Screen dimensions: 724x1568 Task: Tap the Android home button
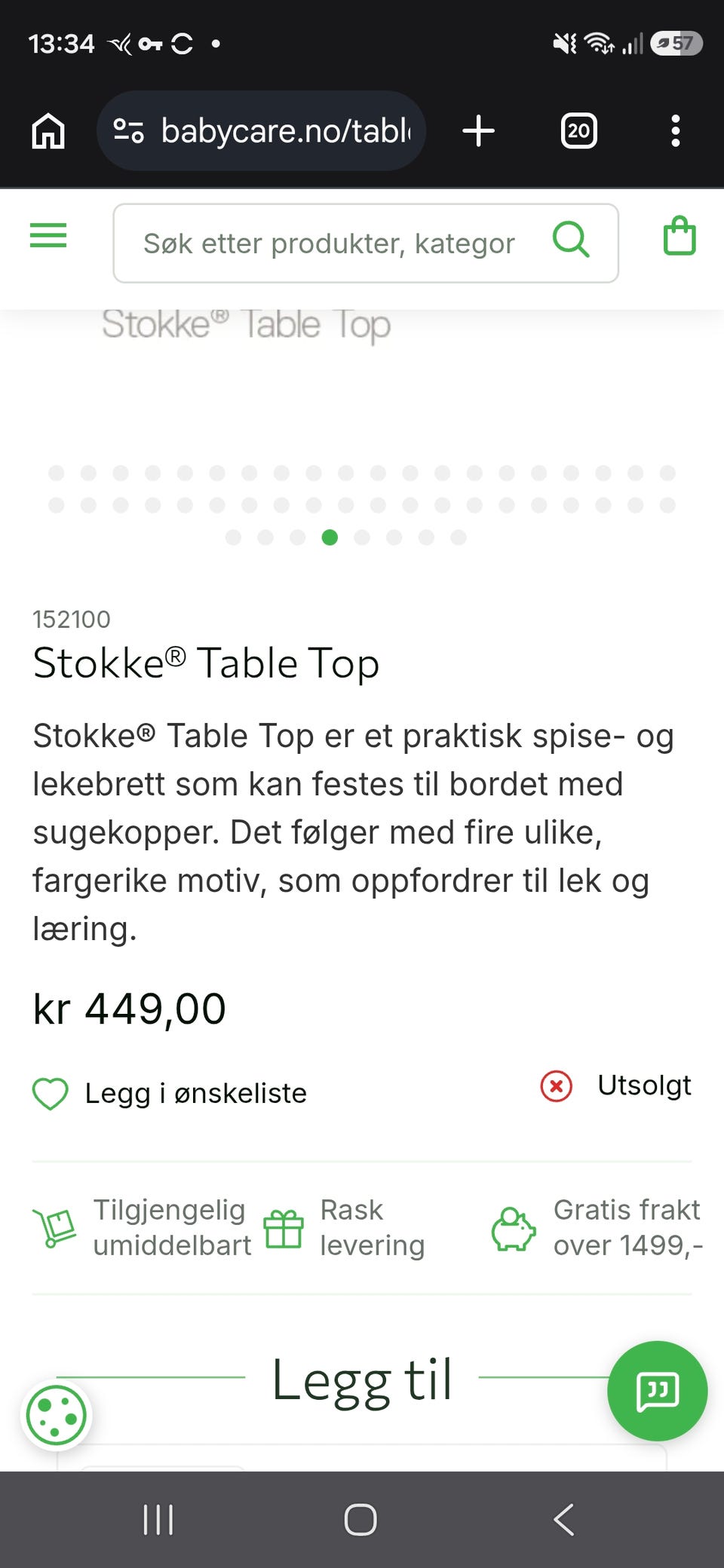(x=360, y=1520)
